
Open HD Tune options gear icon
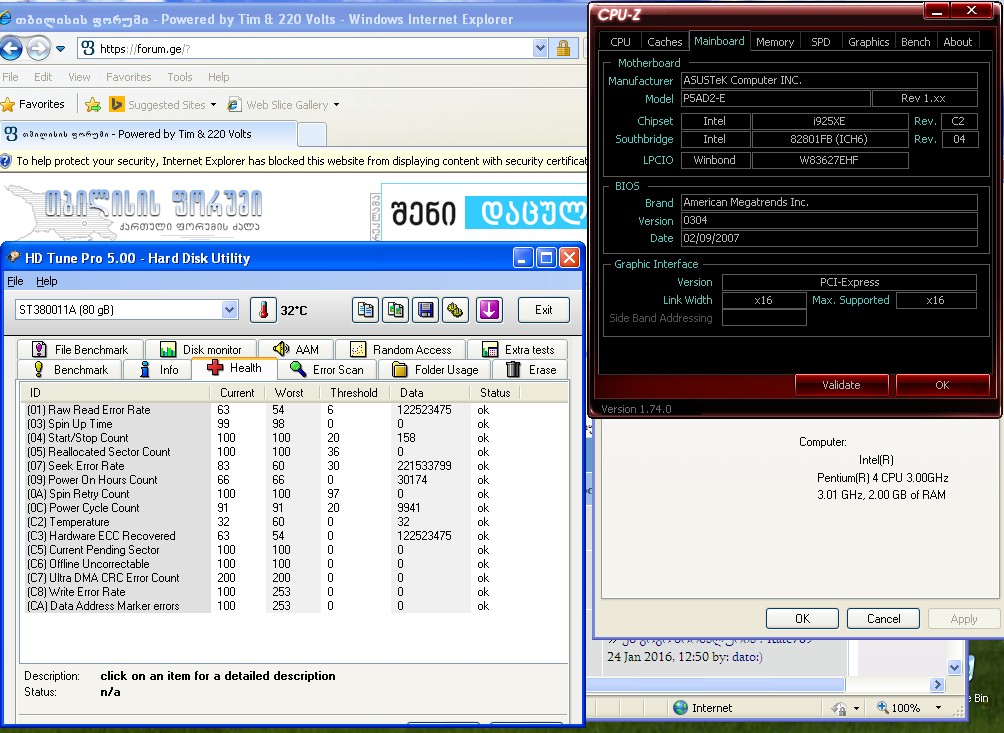click(x=456, y=310)
